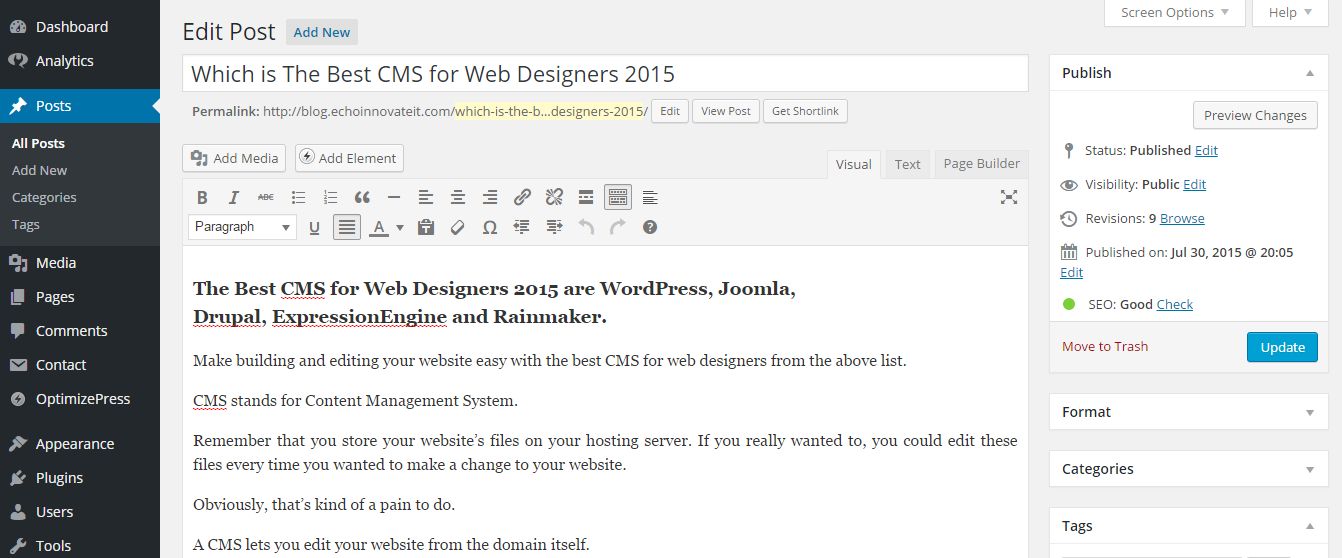Open OptimizePress menu

pyautogui.click(x=80, y=399)
